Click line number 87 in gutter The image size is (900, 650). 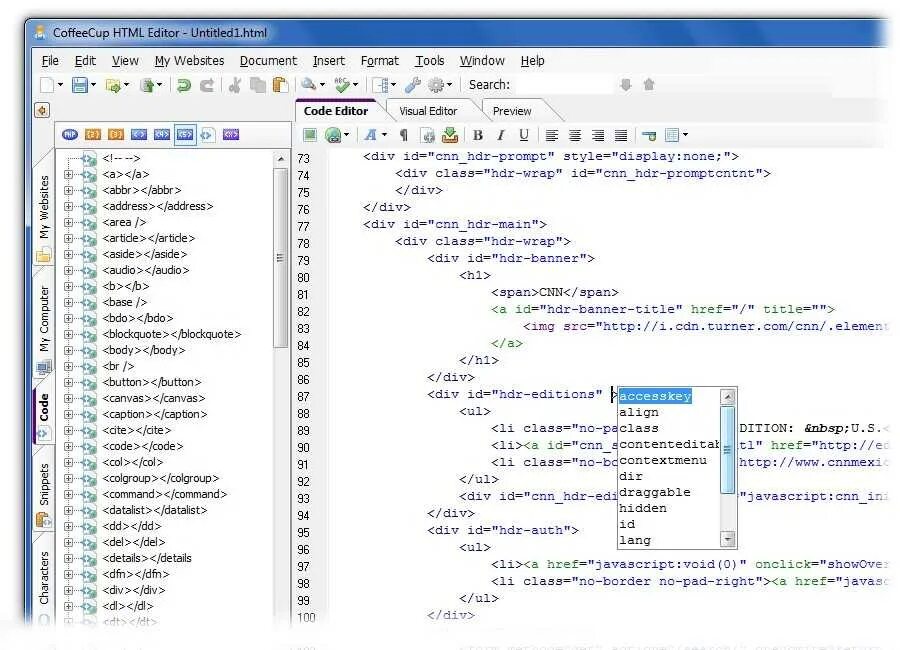click(x=303, y=397)
